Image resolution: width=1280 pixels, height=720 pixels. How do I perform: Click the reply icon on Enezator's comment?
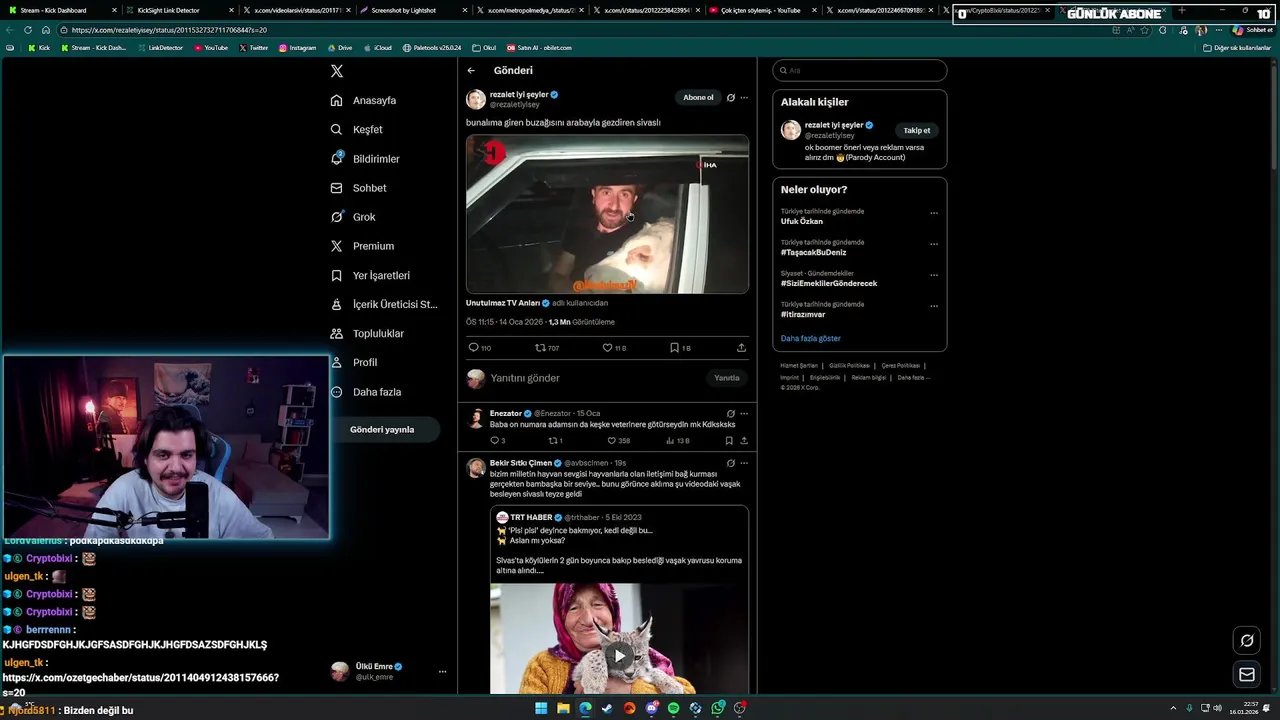click(x=494, y=440)
